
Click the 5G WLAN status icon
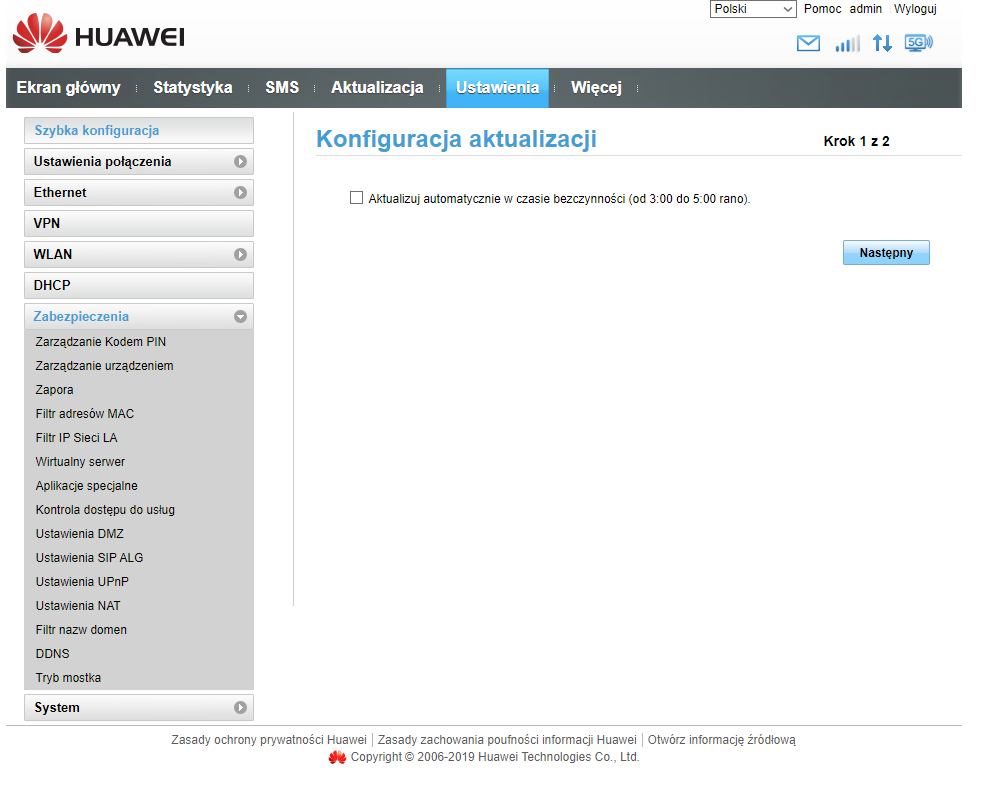coord(918,42)
